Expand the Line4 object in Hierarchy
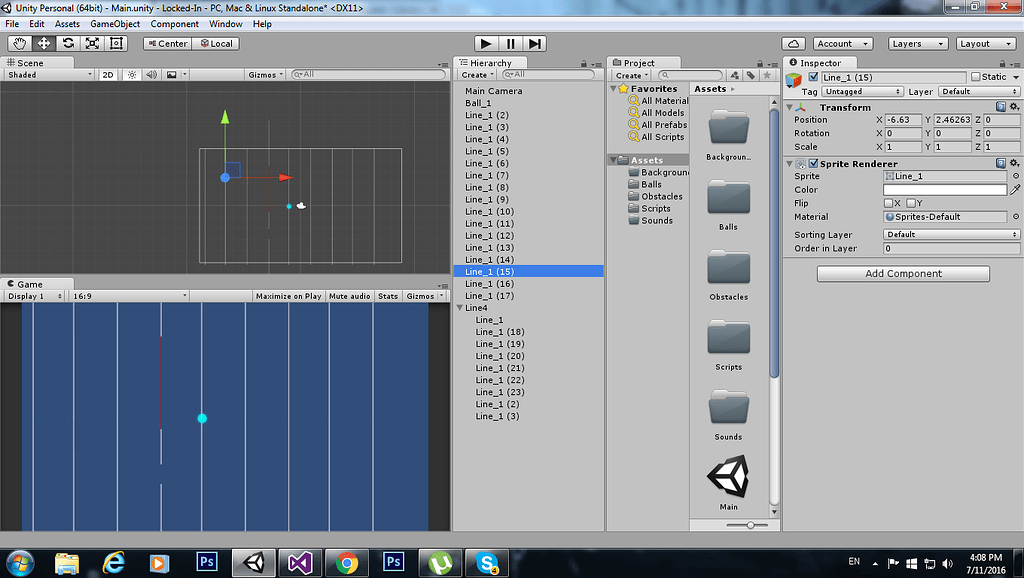 [x=460, y=309]
